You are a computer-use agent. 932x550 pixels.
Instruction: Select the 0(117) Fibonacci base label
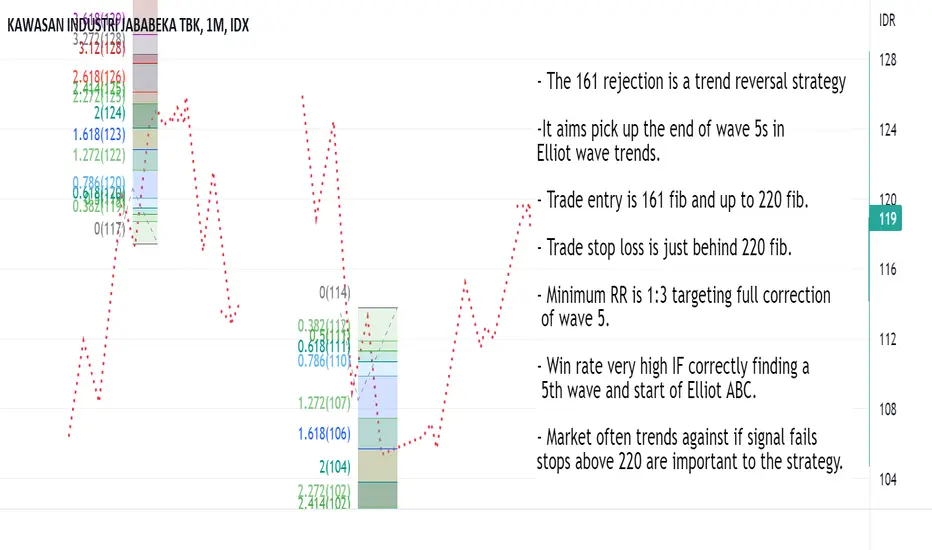click(110, 227)
